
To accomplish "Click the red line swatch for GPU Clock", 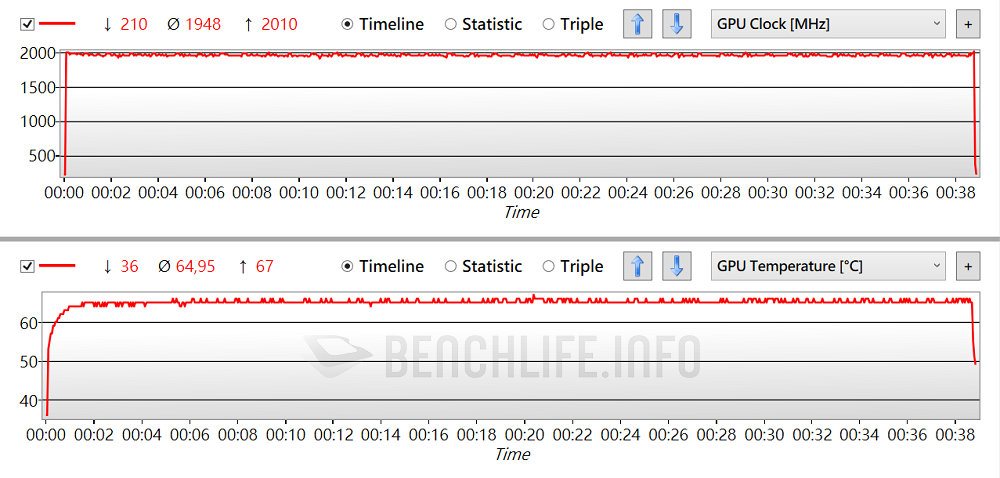I will point(57,24).
